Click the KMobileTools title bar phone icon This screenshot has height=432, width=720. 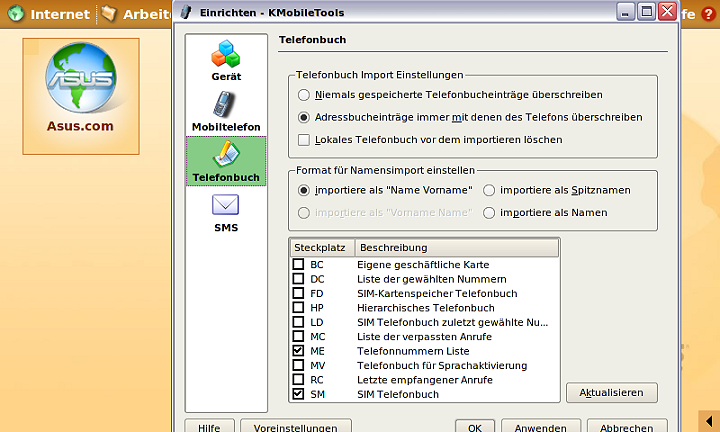(x=186, y=12)
